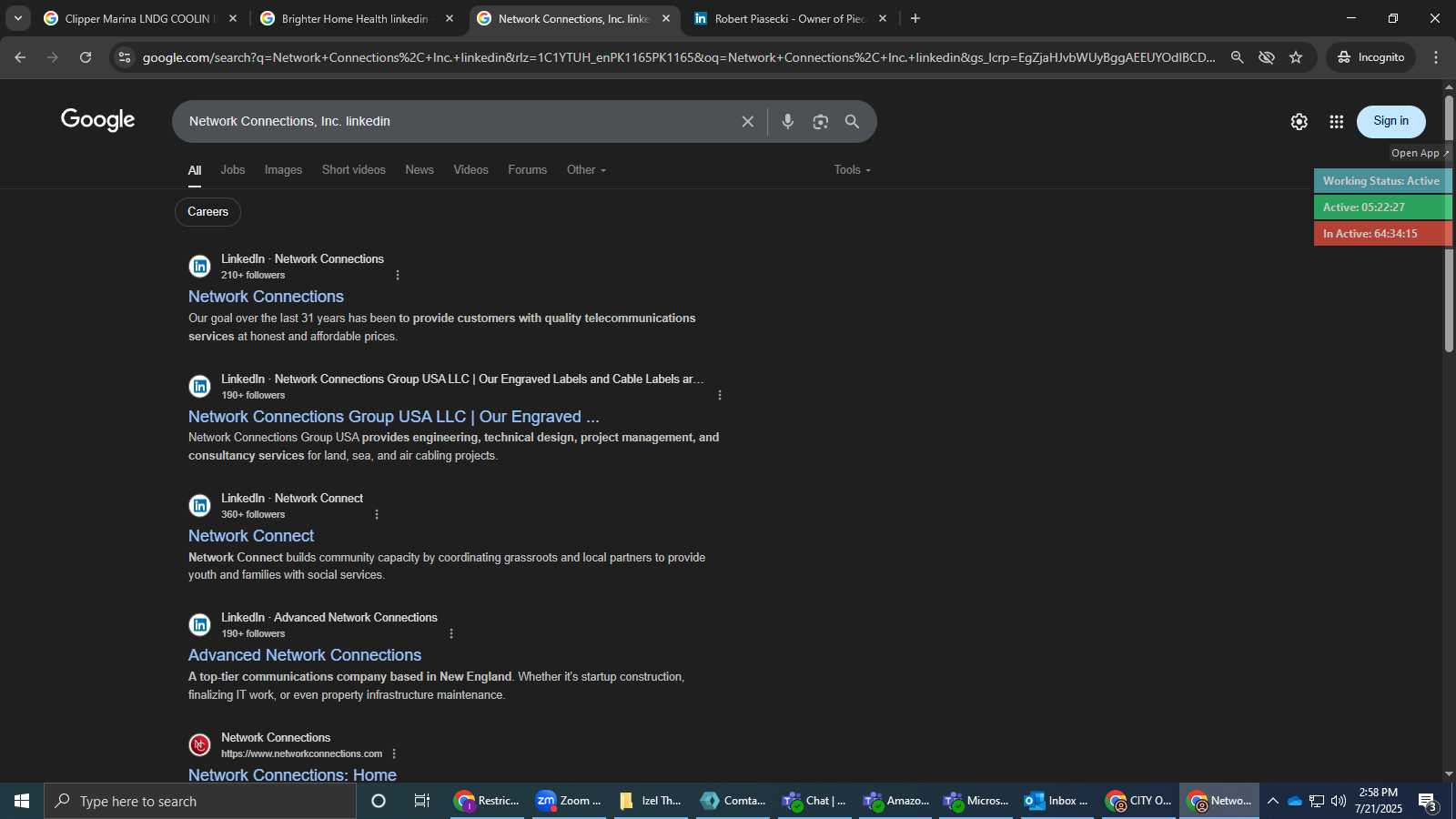View site information icon in address bar

click(125, 57)
